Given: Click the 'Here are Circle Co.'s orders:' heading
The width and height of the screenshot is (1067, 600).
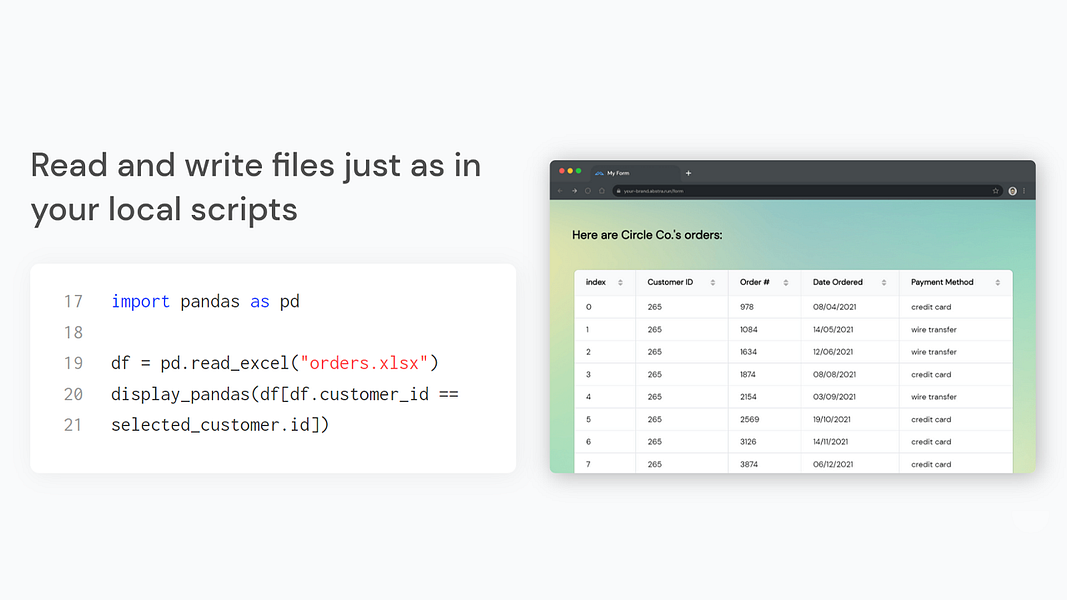Looking at the screenshot, I should tap(647, 235).
